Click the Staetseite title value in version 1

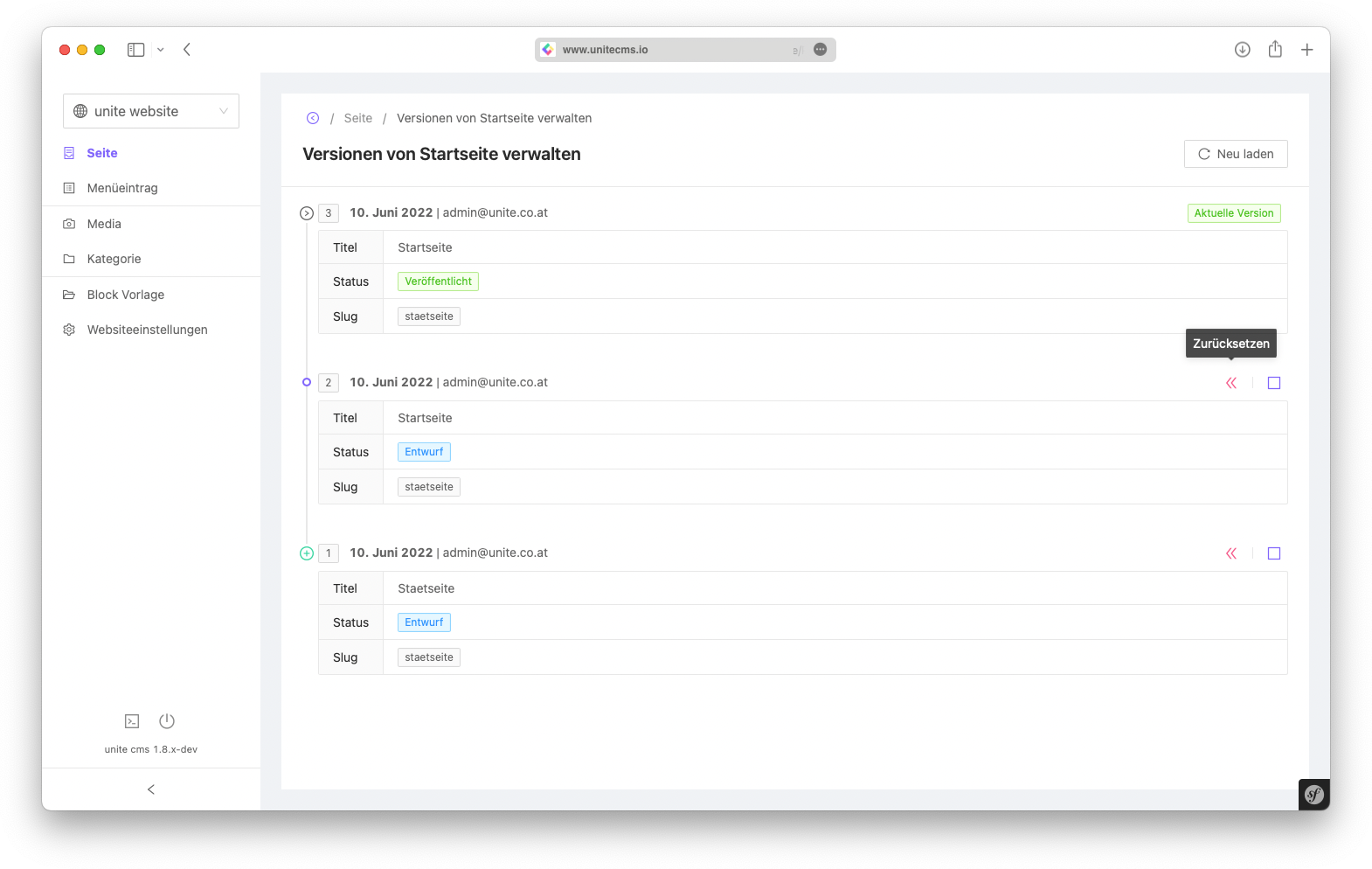coord(426,588)
